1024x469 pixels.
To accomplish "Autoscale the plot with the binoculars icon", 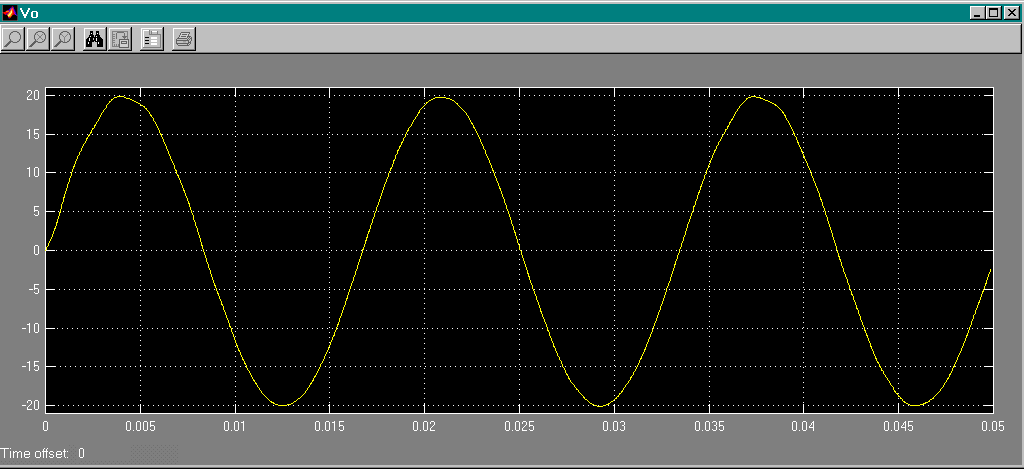I will [95, 39].
